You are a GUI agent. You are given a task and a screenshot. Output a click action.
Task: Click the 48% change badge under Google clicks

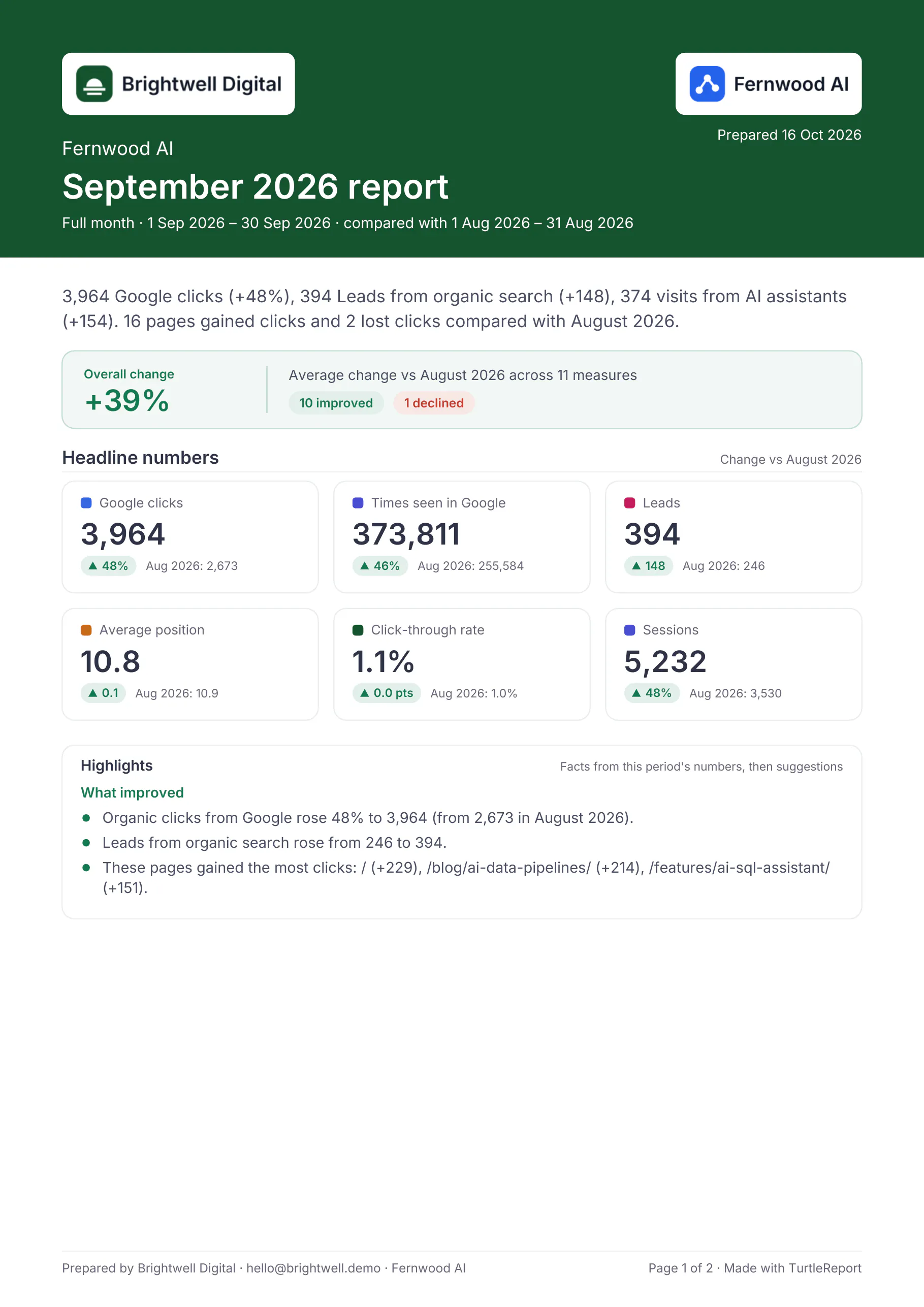tap(108, 566)
